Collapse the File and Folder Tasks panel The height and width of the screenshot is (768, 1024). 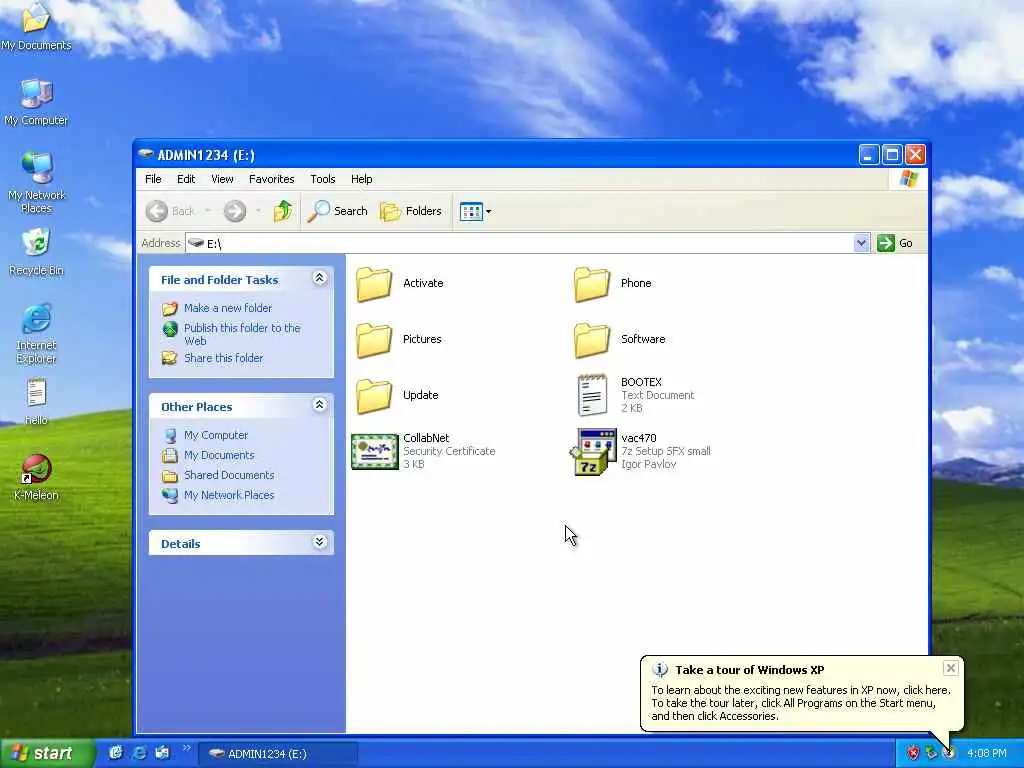[319, 278]
